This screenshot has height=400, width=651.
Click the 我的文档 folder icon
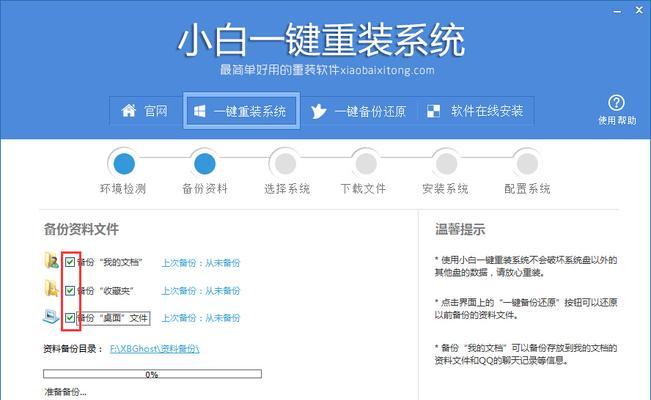point(51,260)
